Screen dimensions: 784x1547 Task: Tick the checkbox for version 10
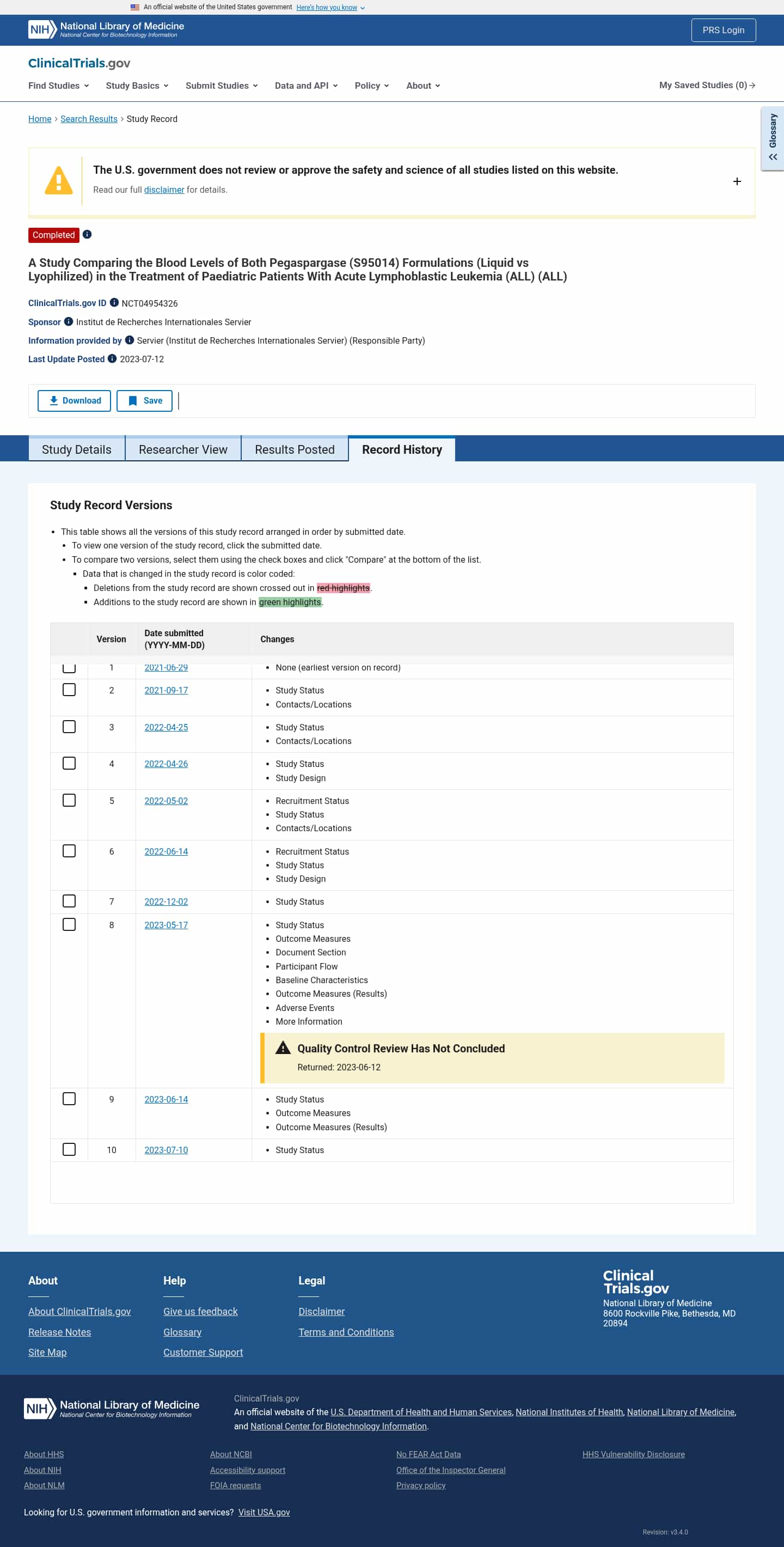69,1149
